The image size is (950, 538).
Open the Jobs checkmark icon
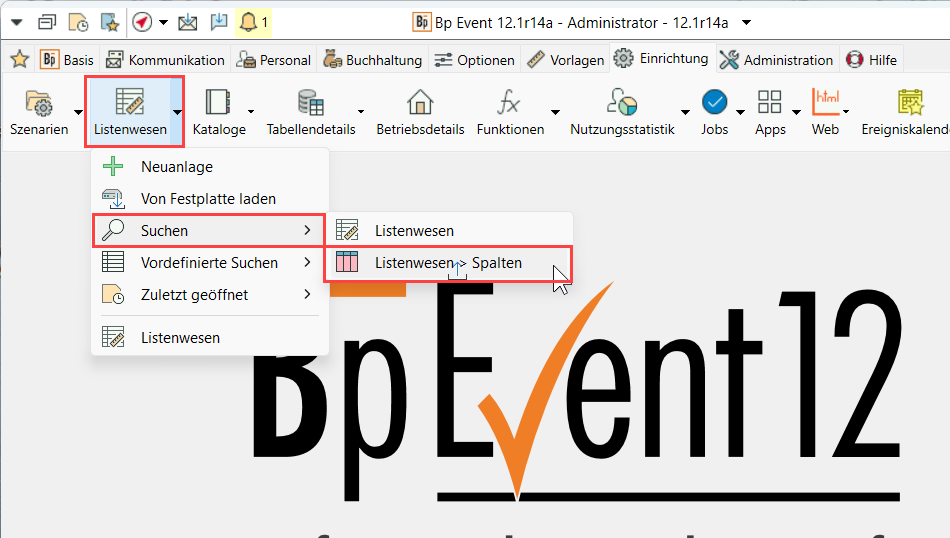point(714,103)
